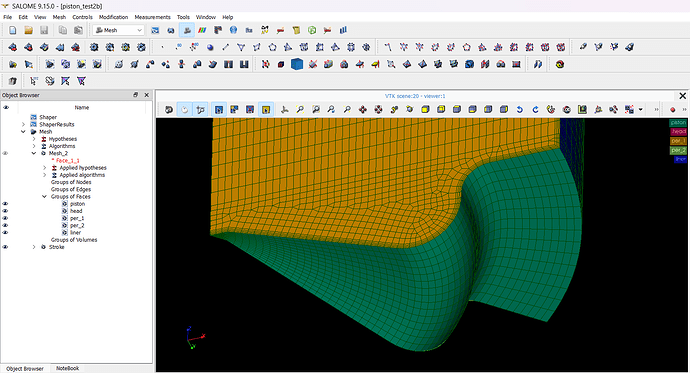Image resolution: width=690 pixels, height=373 pixels.
Task: Click the Name column header
Action: (81, 107)
